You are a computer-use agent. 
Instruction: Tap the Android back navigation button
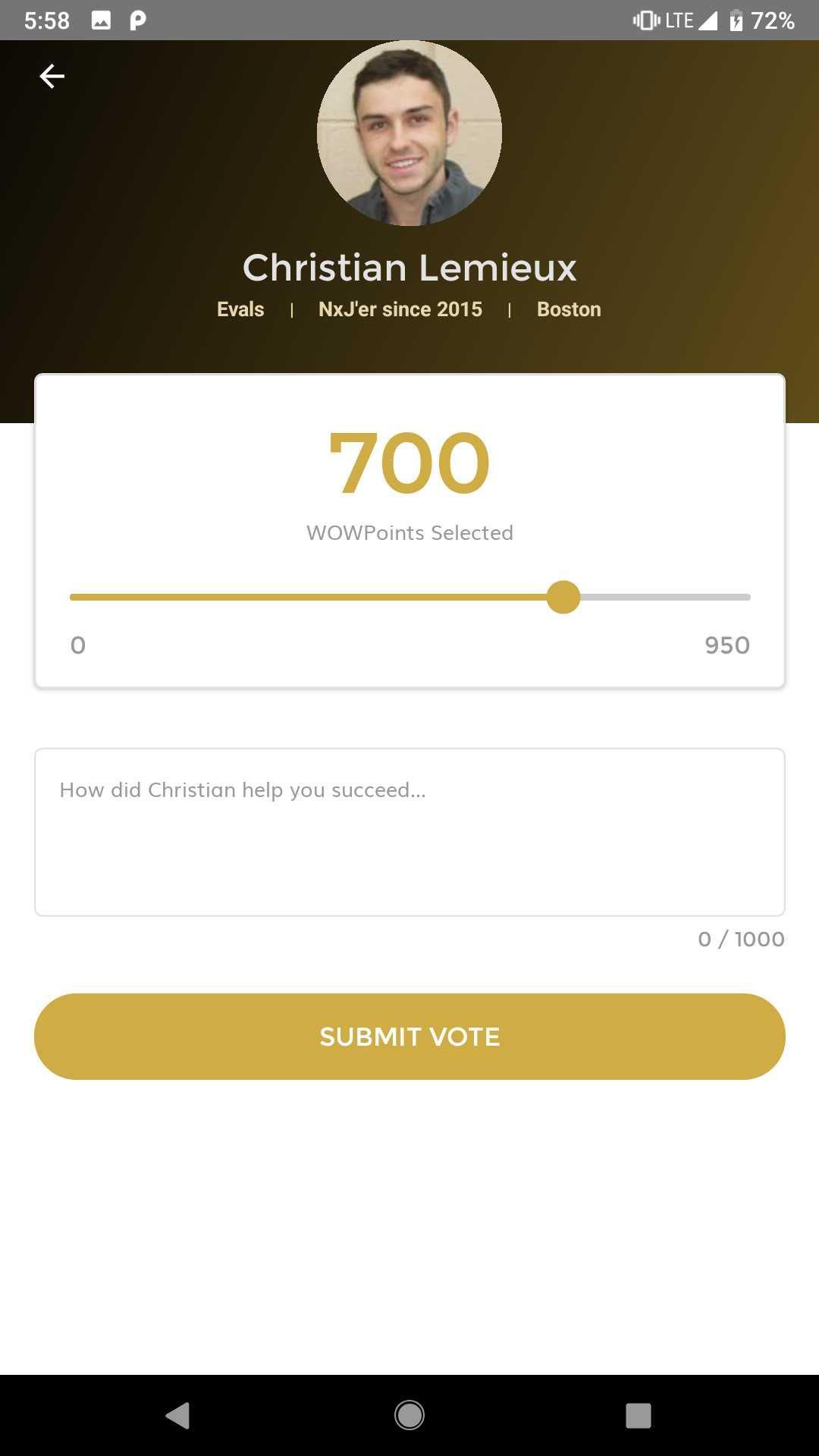pos(178,1415)
